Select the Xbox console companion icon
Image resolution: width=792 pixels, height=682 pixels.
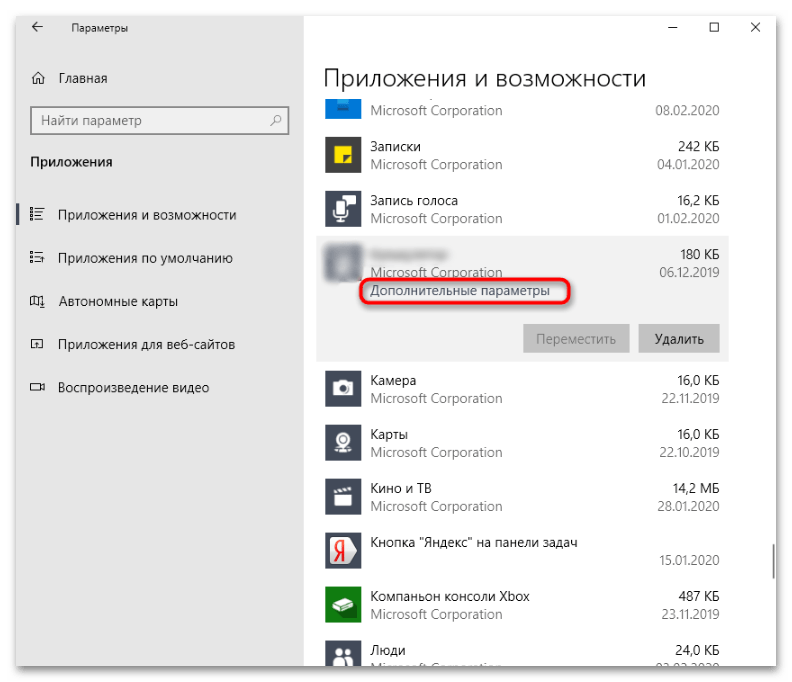tap(343, 605)
